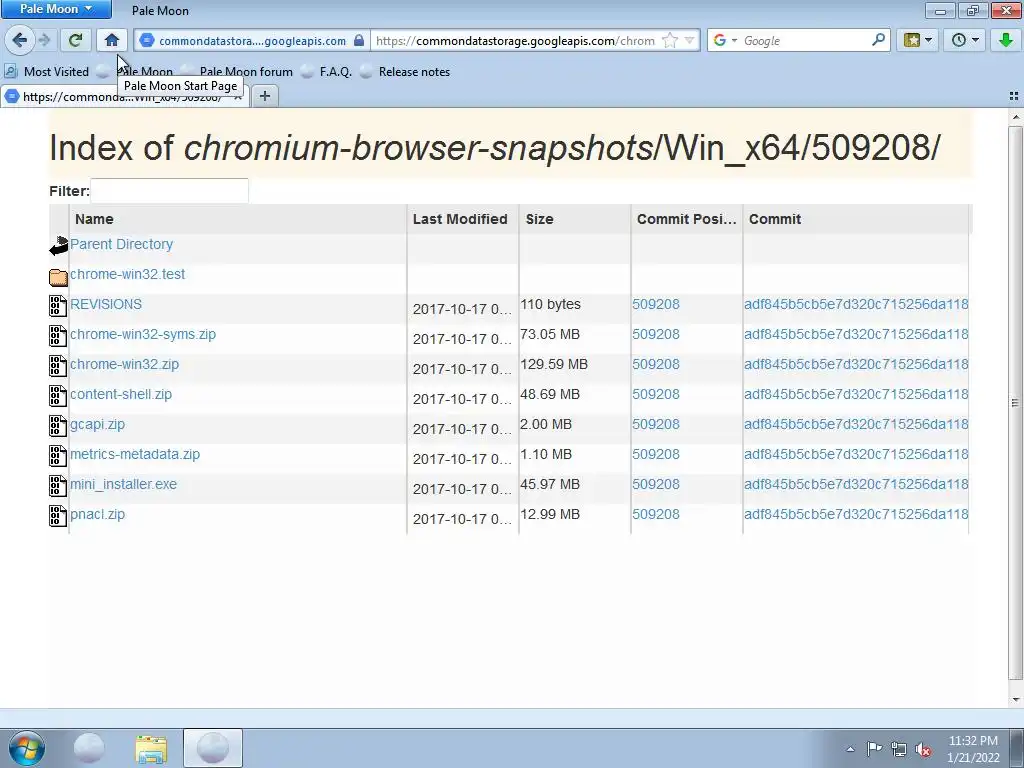Screen dimensions: 1024x768
Task: Open the Release notes bookmark
Action: pyautogui.click(x=406, y=72)
